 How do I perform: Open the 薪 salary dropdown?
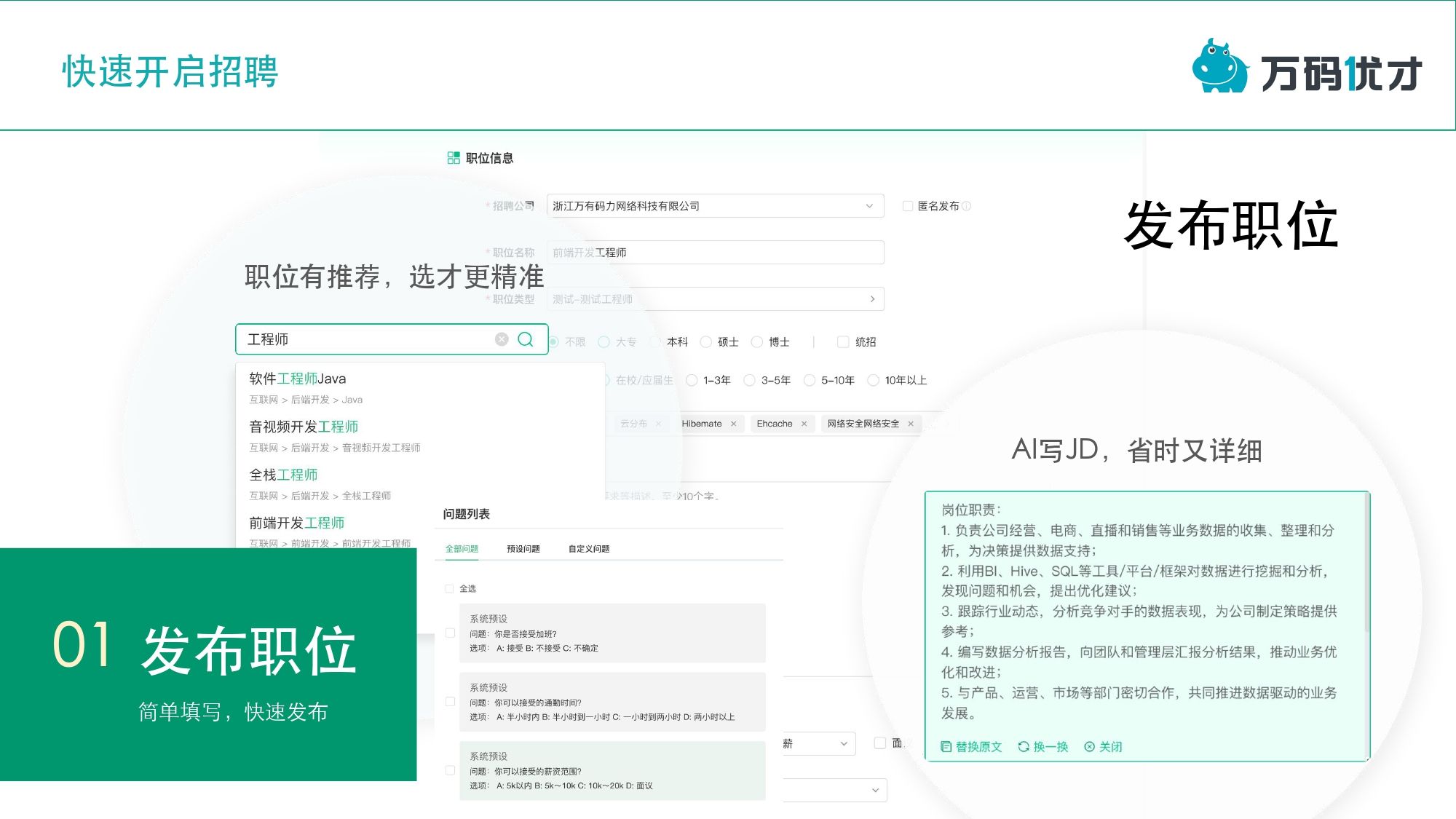[843, 743]
